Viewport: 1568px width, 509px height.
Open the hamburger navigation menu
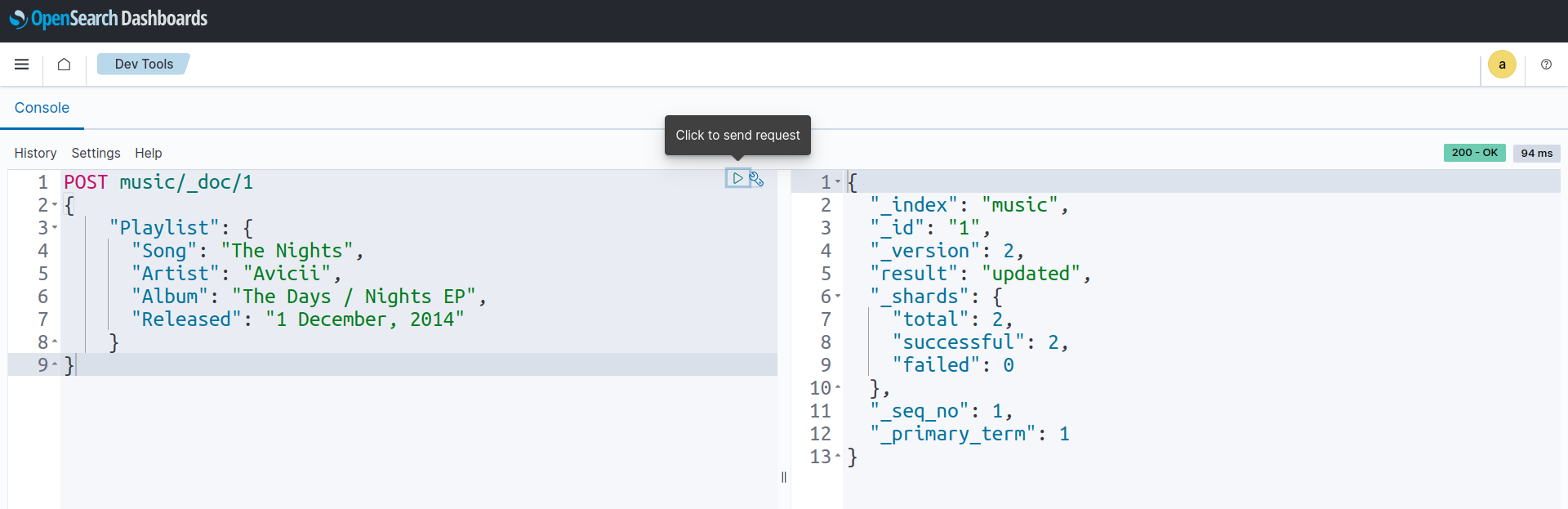tap(22, 65)
